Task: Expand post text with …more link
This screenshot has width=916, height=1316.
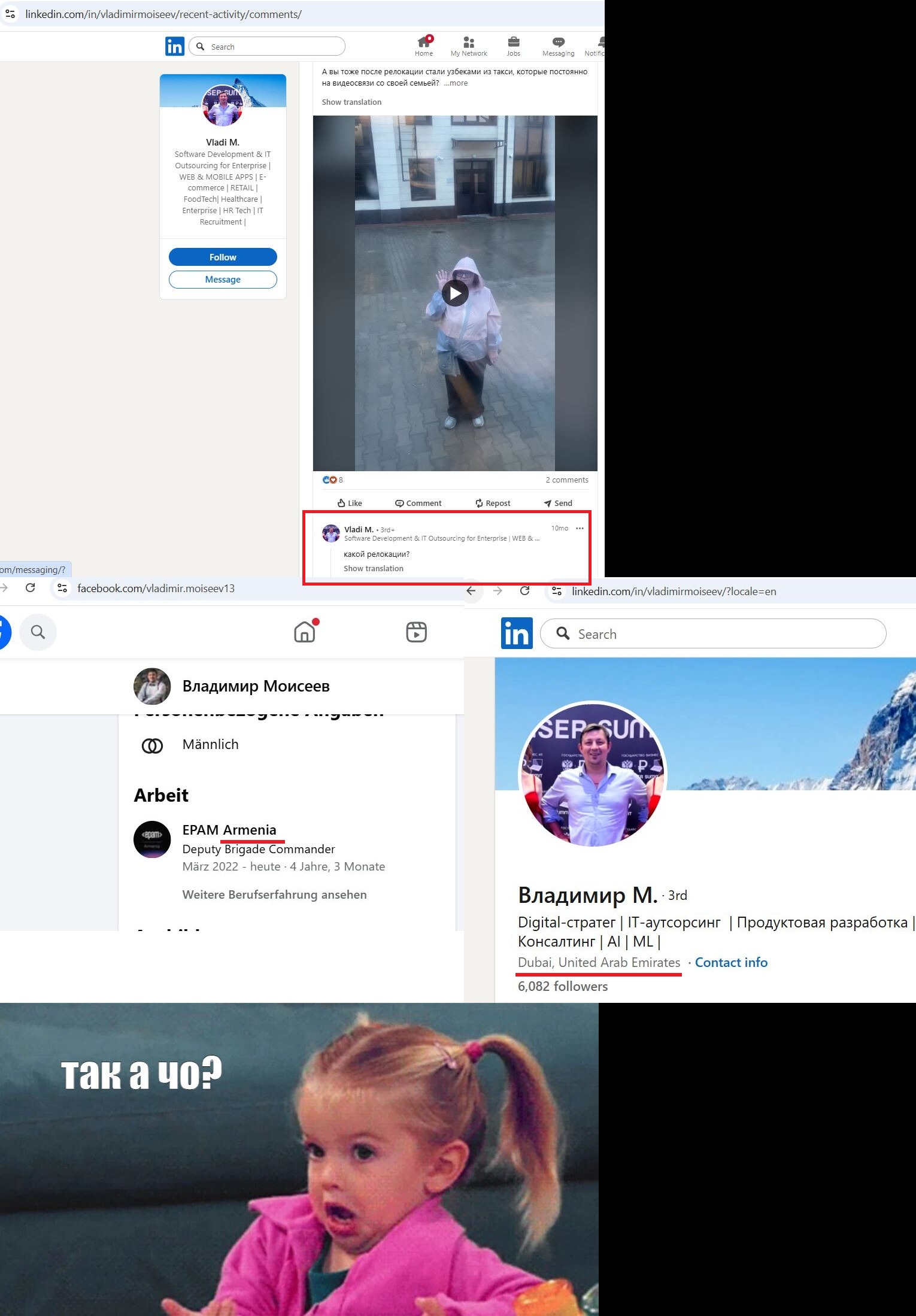Action: click(456, 83)
